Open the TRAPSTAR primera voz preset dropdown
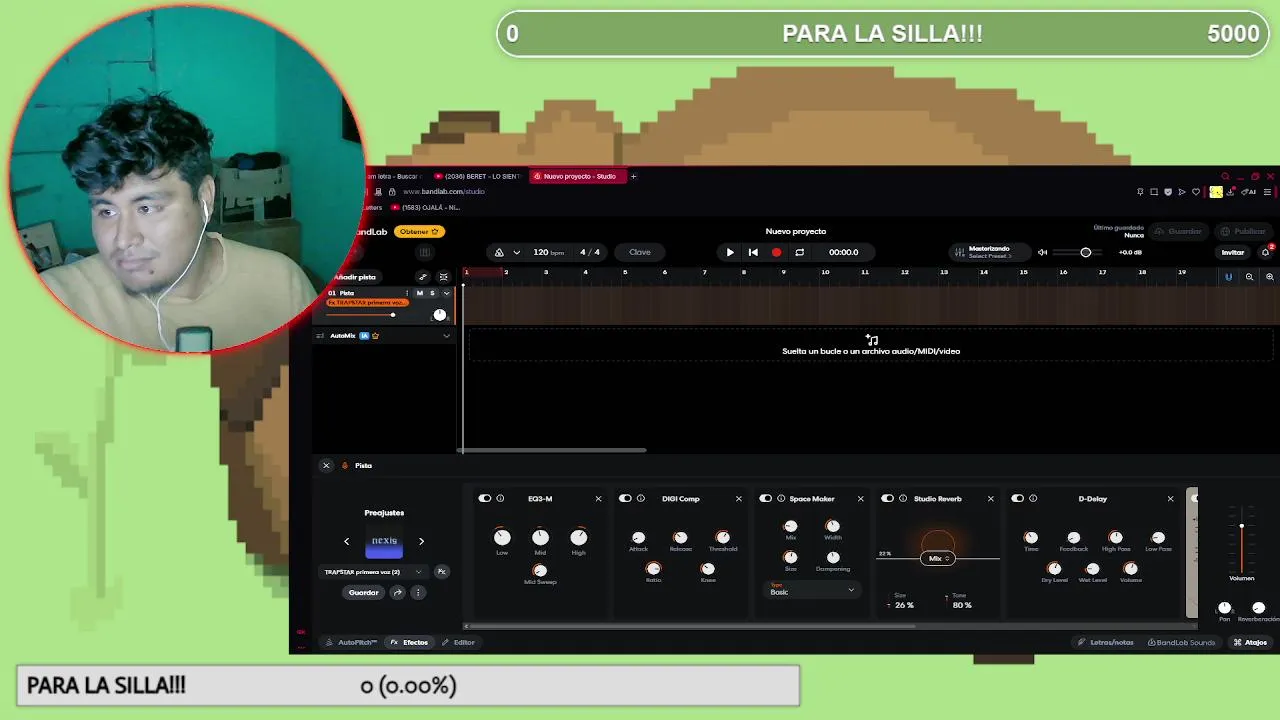The image size is (1280, 720). (372, 572)
